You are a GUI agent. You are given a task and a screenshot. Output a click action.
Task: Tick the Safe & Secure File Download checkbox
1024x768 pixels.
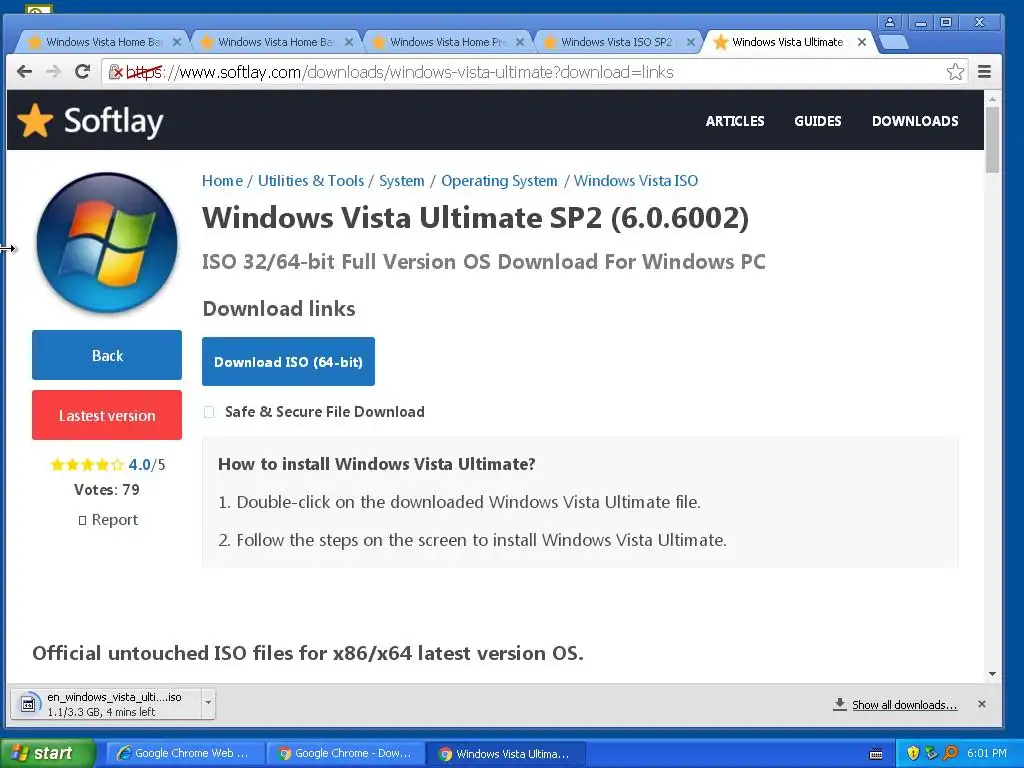click(x=209, y=411)
